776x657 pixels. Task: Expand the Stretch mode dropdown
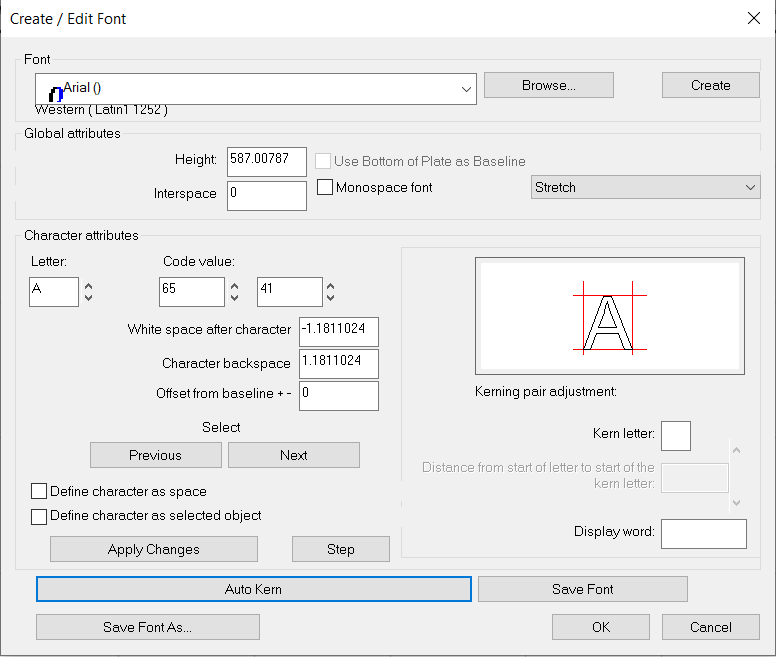[x=751, y=187]
